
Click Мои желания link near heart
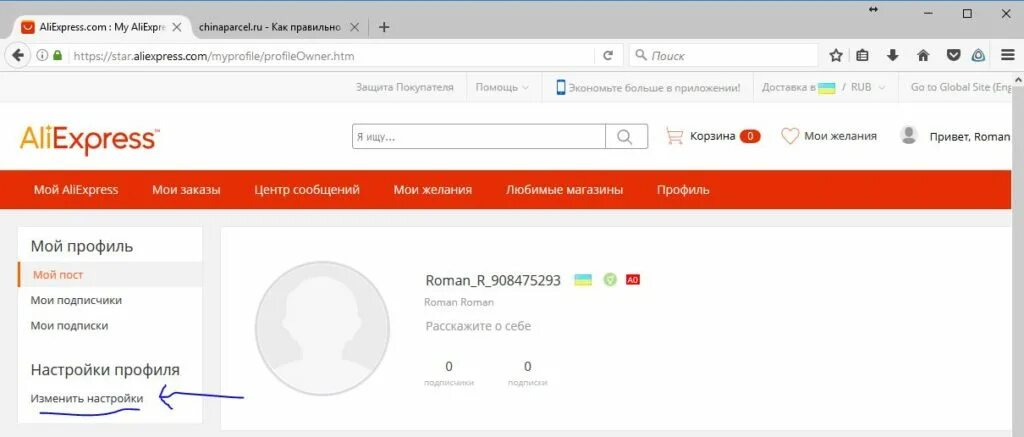[x=840, y=136]
